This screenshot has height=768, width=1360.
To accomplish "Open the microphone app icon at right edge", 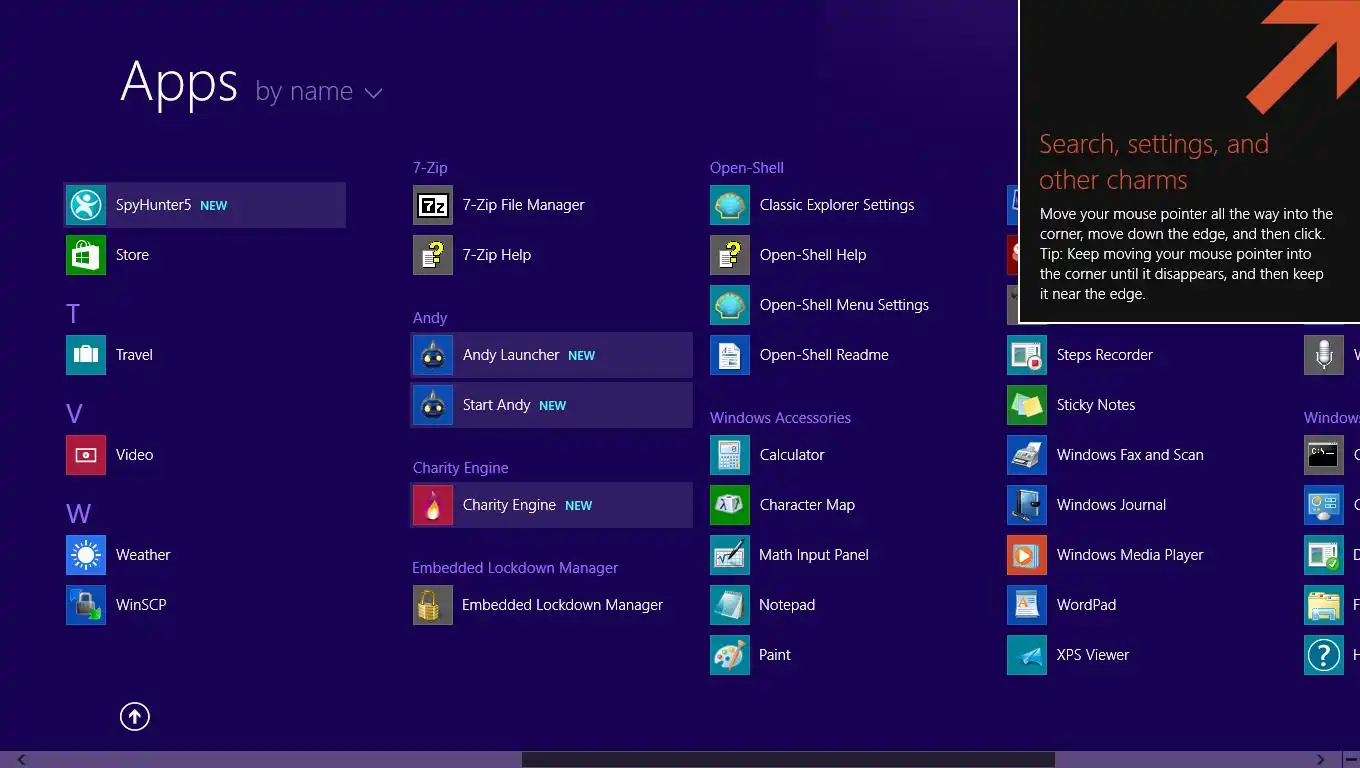I will [x=1324, y=355].
